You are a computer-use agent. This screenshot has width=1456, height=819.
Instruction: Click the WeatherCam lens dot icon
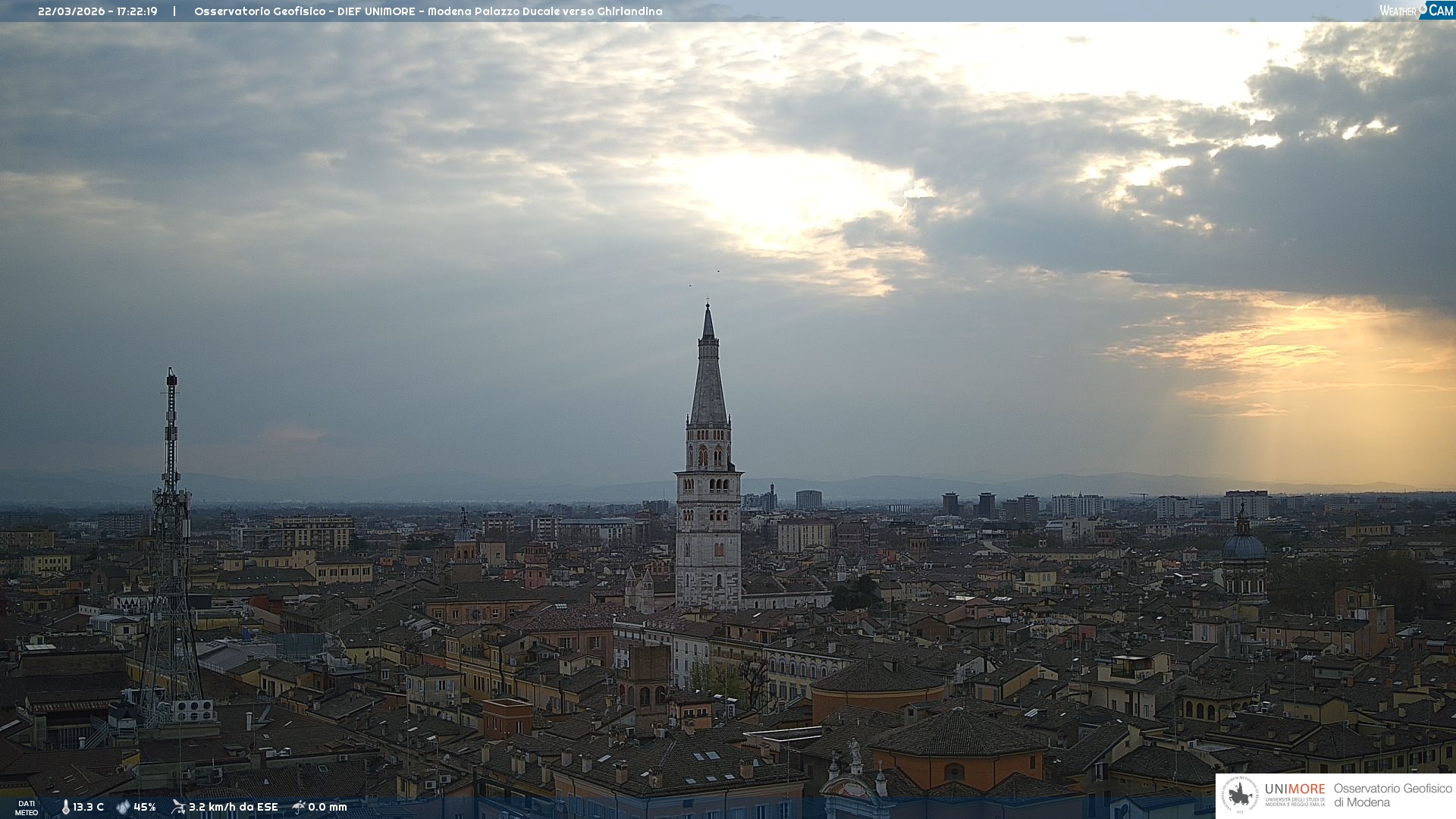pos(1423,8)
